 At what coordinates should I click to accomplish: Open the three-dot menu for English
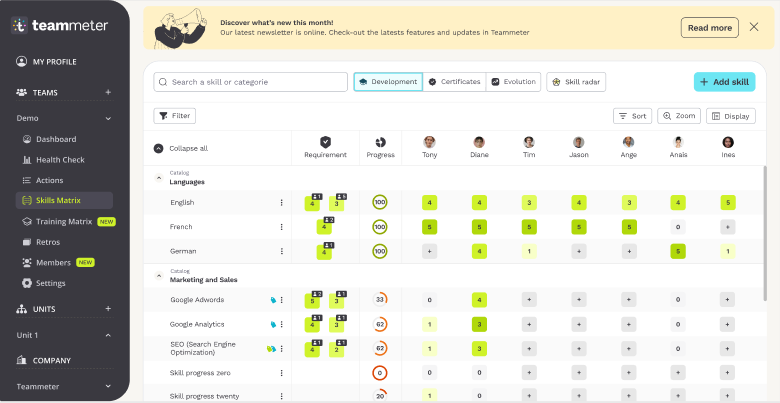pos(281,203)
